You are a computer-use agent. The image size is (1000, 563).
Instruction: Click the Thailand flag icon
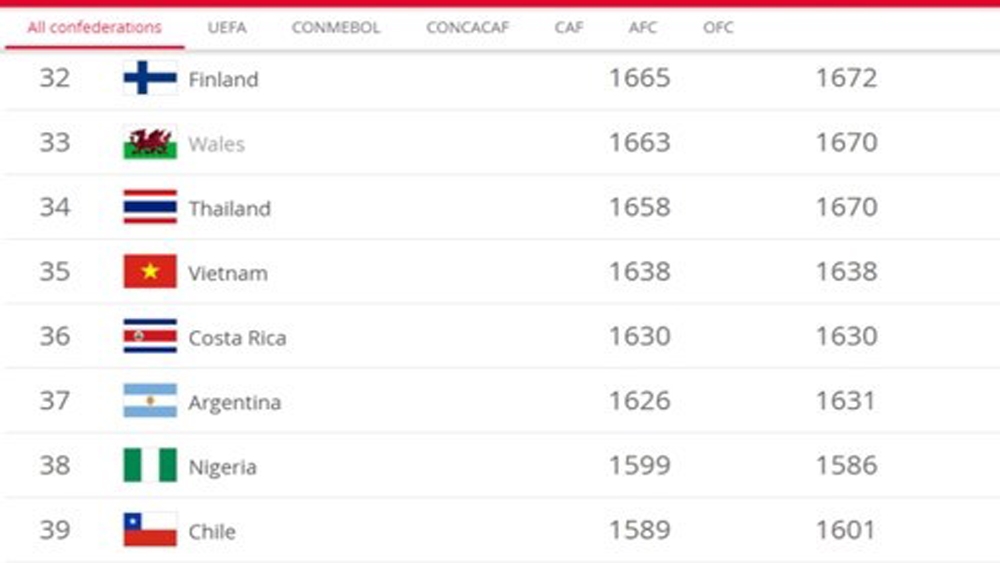click(x=150, y=207)
